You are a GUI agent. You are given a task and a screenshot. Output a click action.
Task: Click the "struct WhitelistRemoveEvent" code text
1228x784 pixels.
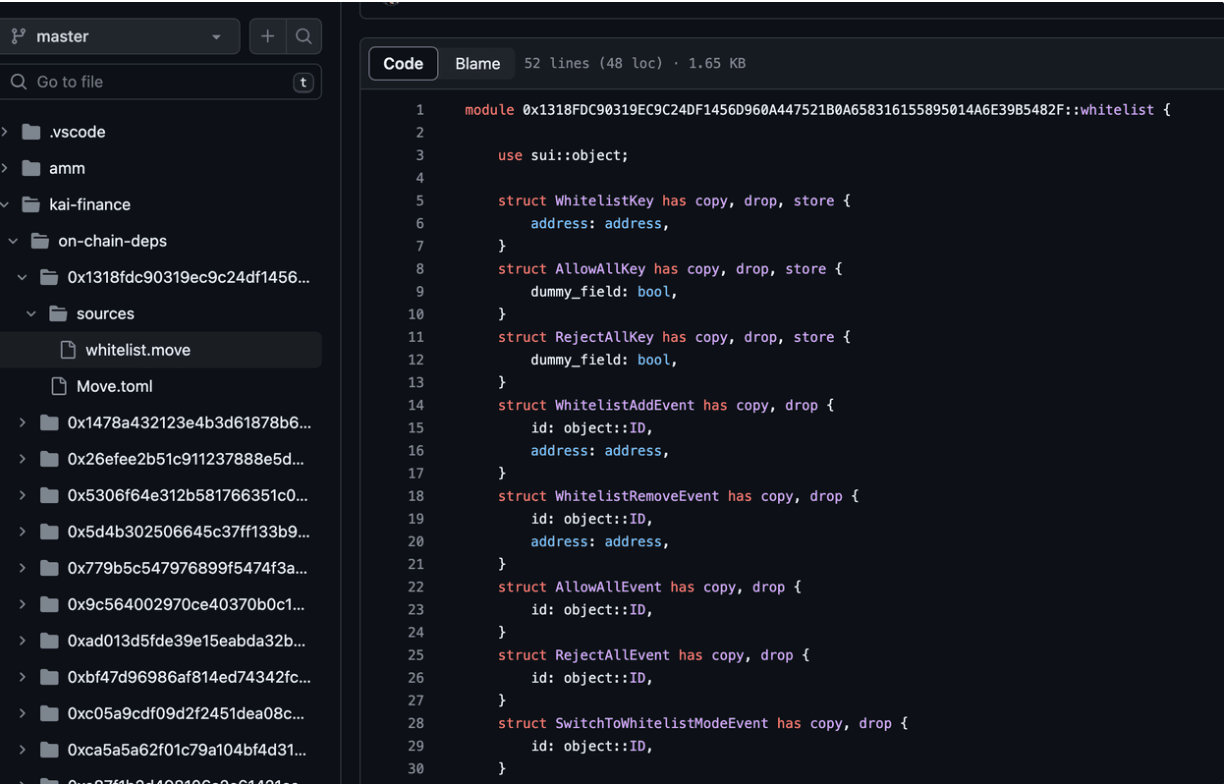click(x=608, y=496)
